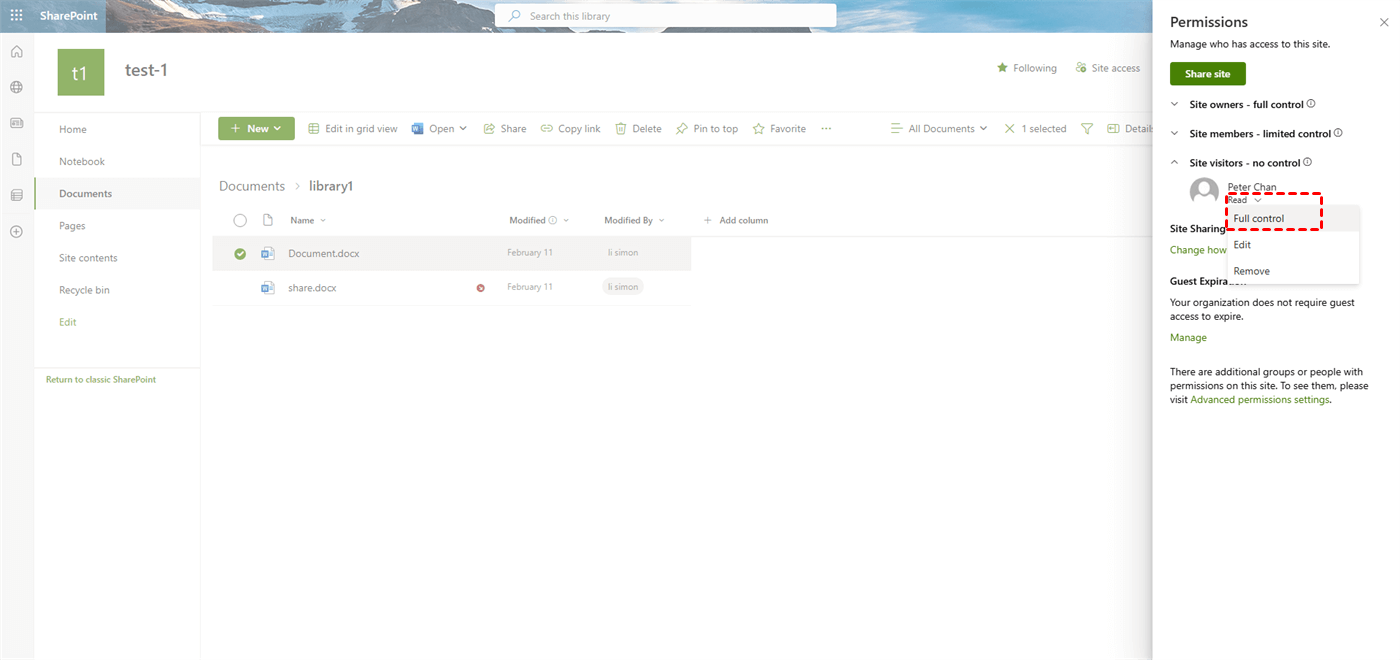Go to Documents in site navigation
The width and height of the screenshot is (1400, 660).
tap(86, 193)
